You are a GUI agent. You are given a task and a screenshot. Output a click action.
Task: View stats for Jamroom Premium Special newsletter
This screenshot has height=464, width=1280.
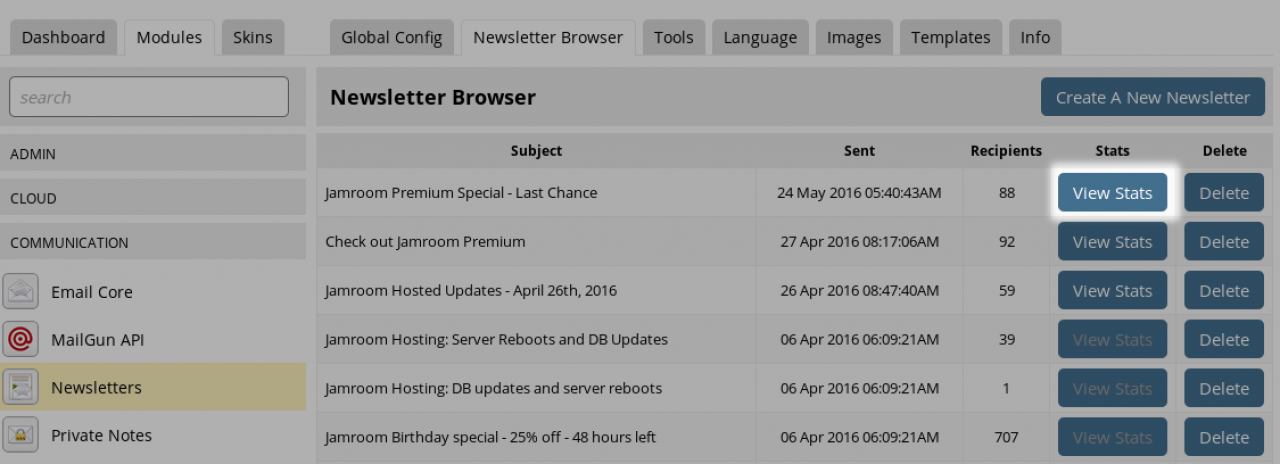click(x=1112, y=193)
